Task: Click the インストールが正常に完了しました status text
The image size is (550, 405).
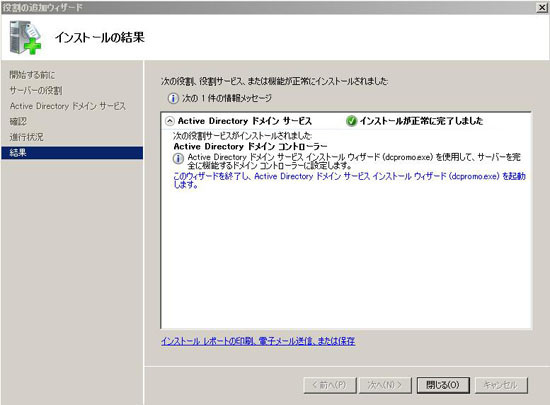Action: 421,121
